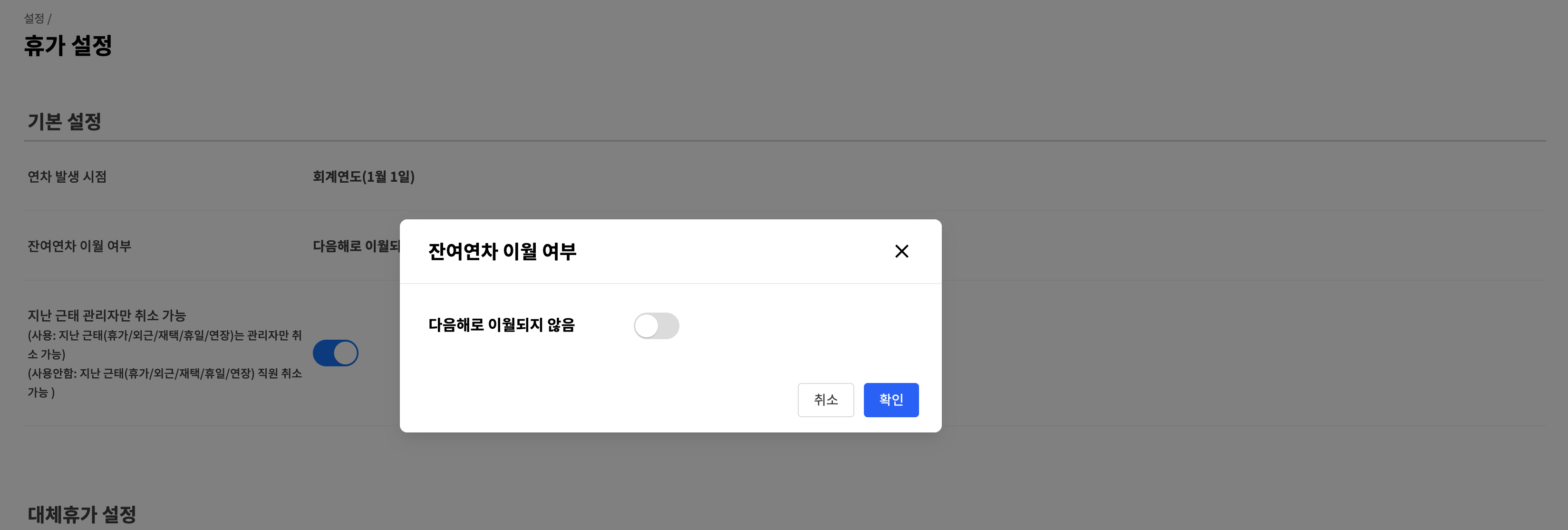
Task: Close the 잔여연차 이월 여부 dialog with X
Action: point(901,251)
